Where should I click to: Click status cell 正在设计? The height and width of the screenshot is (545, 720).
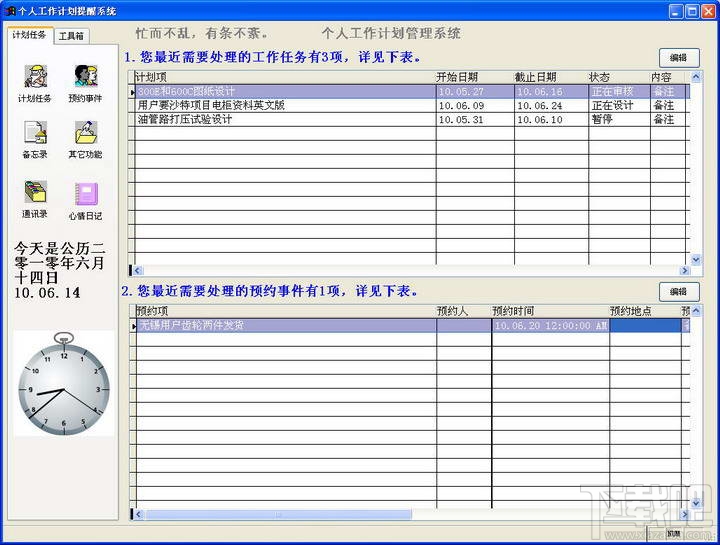coord(619,106)
